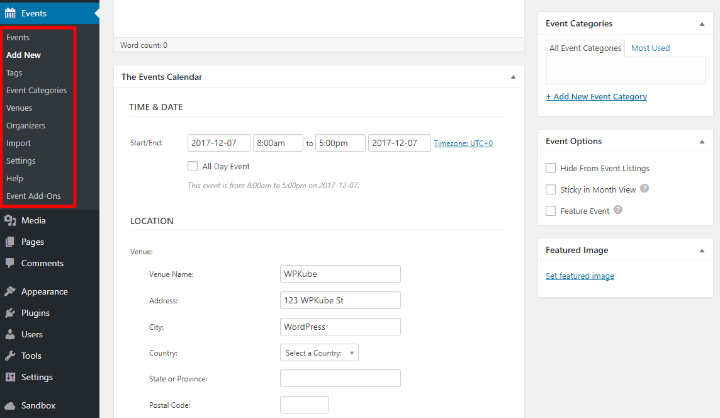This screenshot has height=418, width=720.
Task: Open the Select a Country dropdown
Action: click(x=319, y=353)
